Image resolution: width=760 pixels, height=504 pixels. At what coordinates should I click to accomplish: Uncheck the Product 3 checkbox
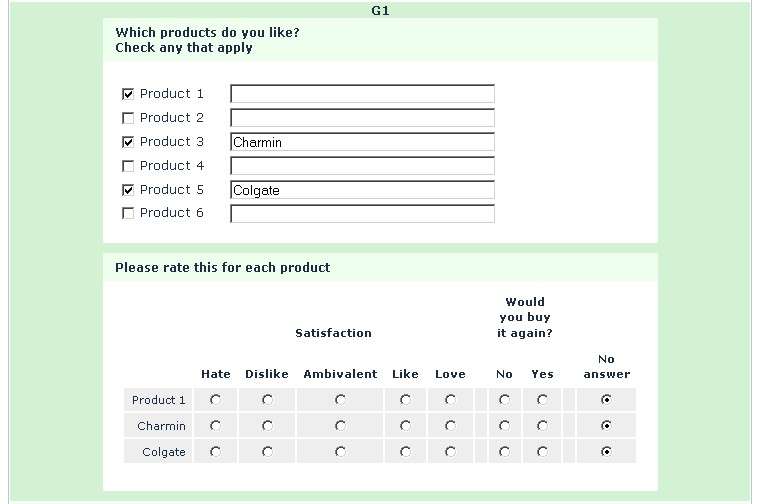[x=127, y=142]
